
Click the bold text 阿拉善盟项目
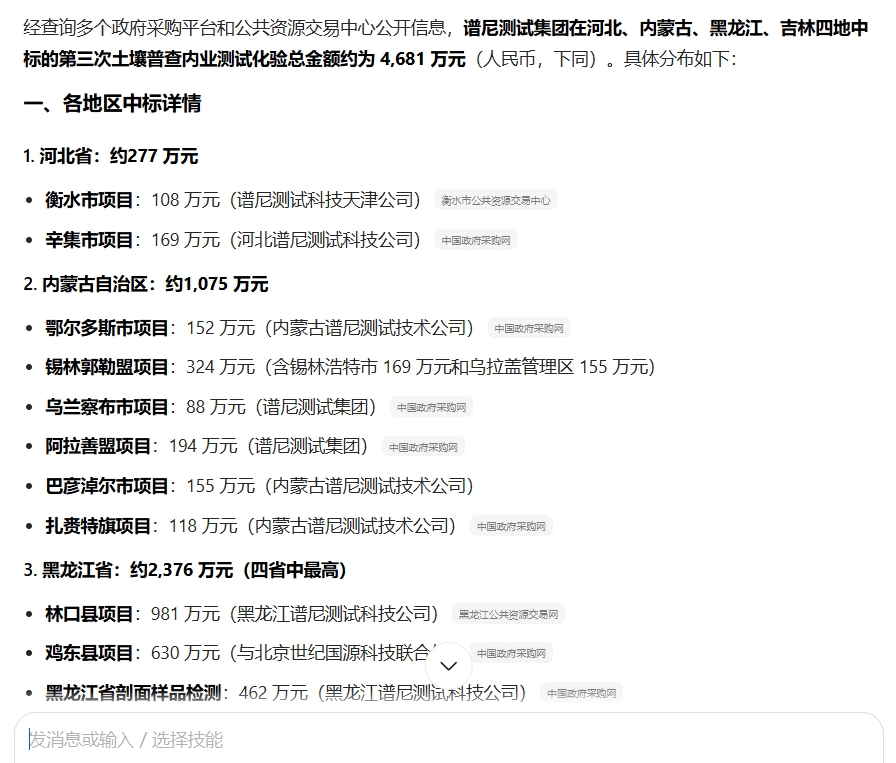tap(98, 446)
